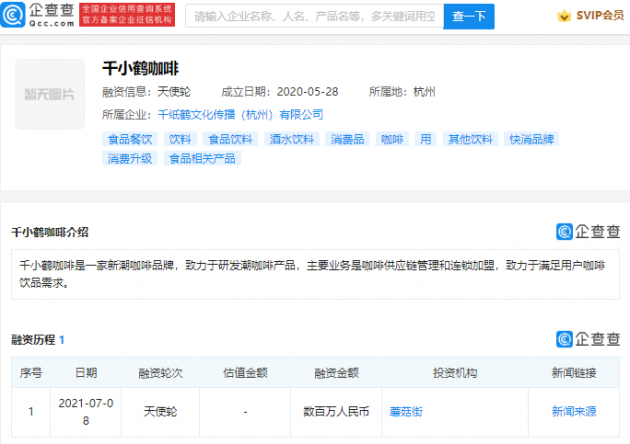Click the 2021-07-08 date cell
Viewport: 630px width, 444px height.
pyautogui.click(x=86, y=412)
